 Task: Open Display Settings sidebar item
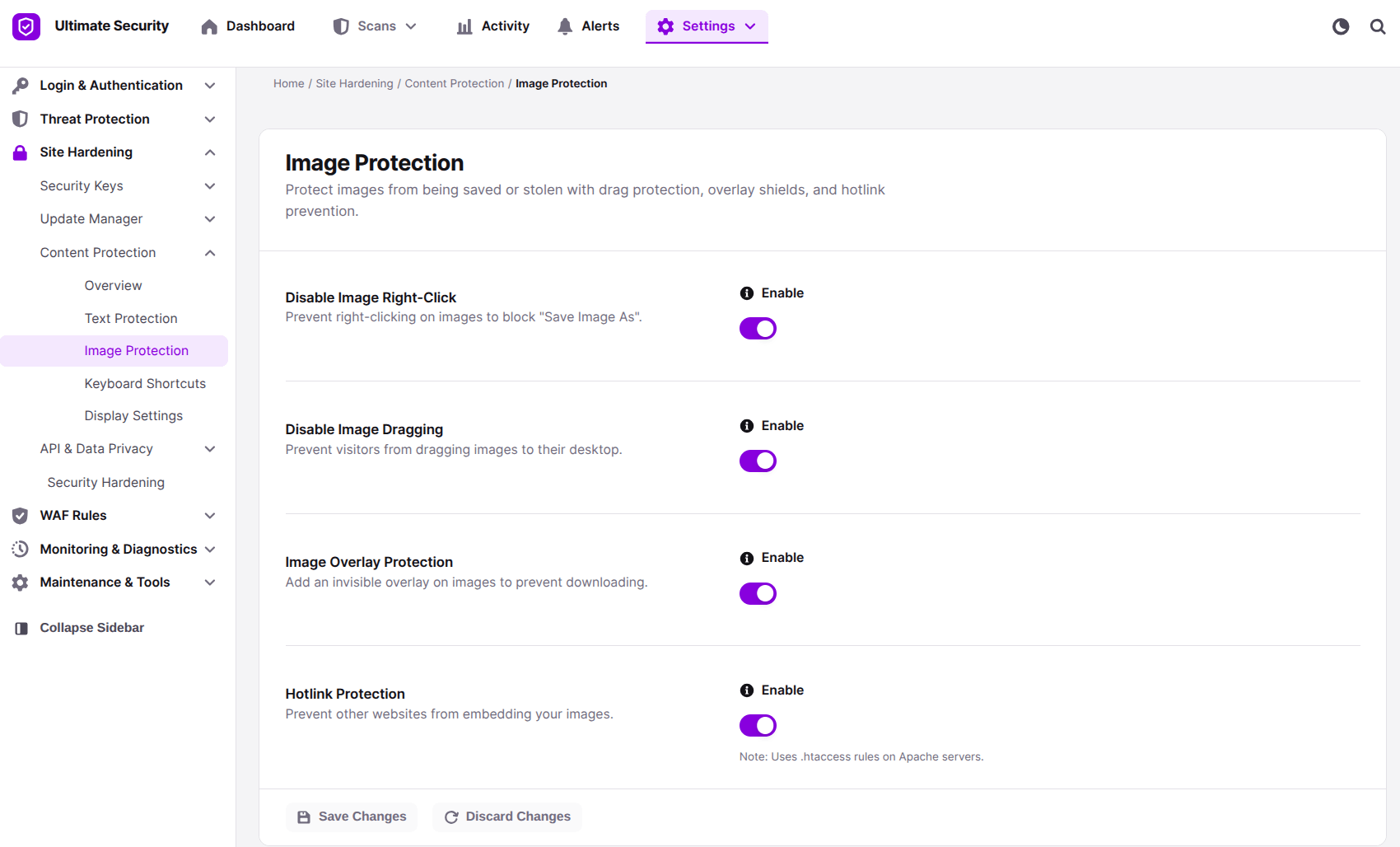click(x=133, y=416)
